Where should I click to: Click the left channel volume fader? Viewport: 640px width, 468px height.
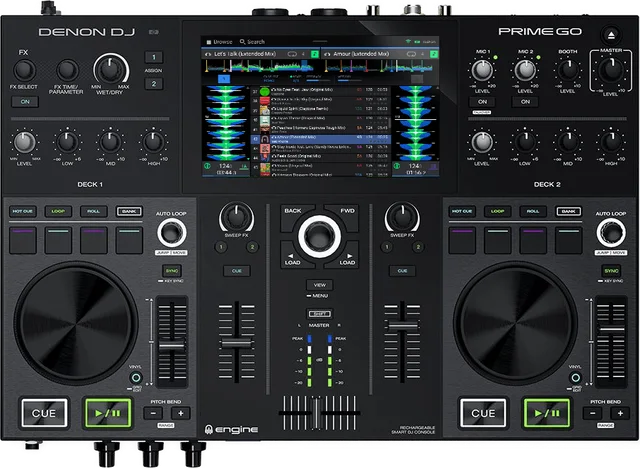tap(237, 342)
